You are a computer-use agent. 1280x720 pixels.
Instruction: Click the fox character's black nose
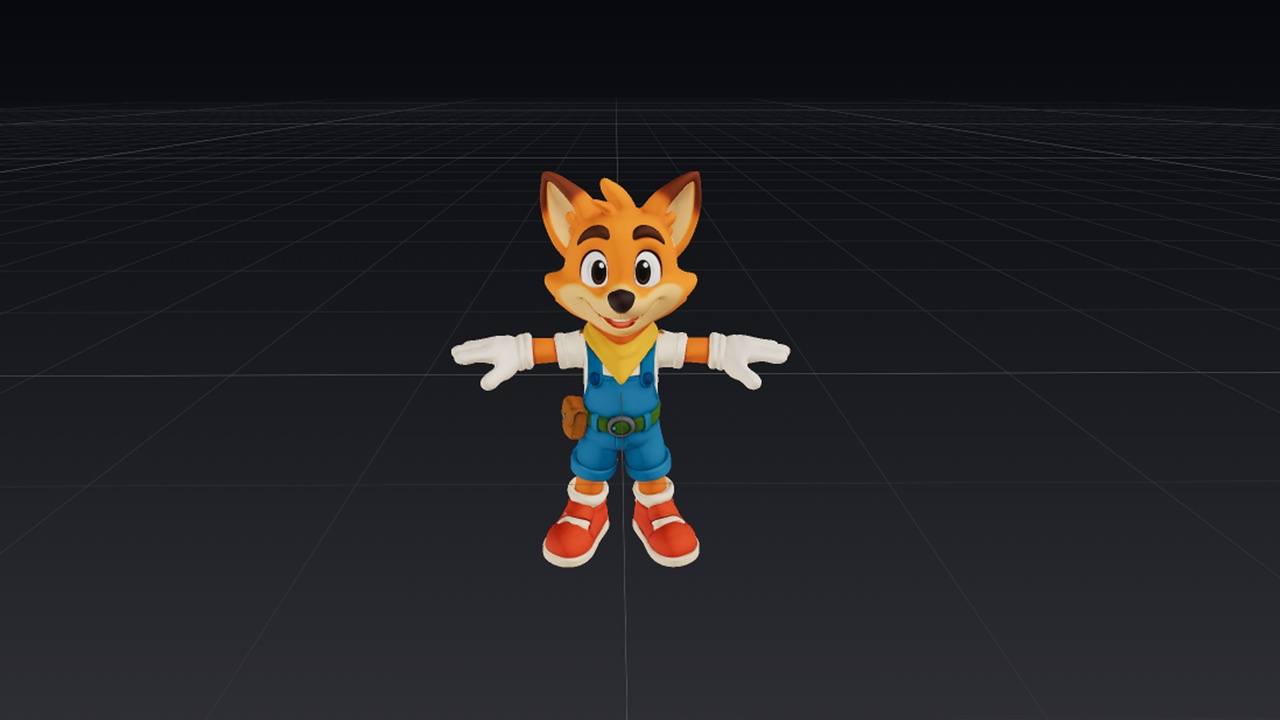click(621, 300)
